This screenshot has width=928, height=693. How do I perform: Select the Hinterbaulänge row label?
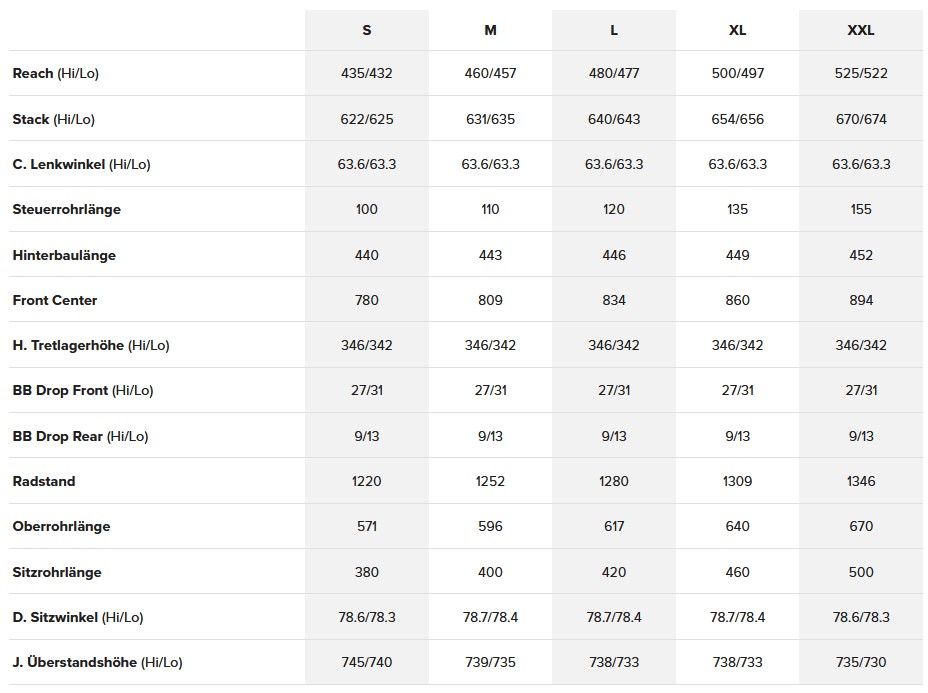point(64,255)
